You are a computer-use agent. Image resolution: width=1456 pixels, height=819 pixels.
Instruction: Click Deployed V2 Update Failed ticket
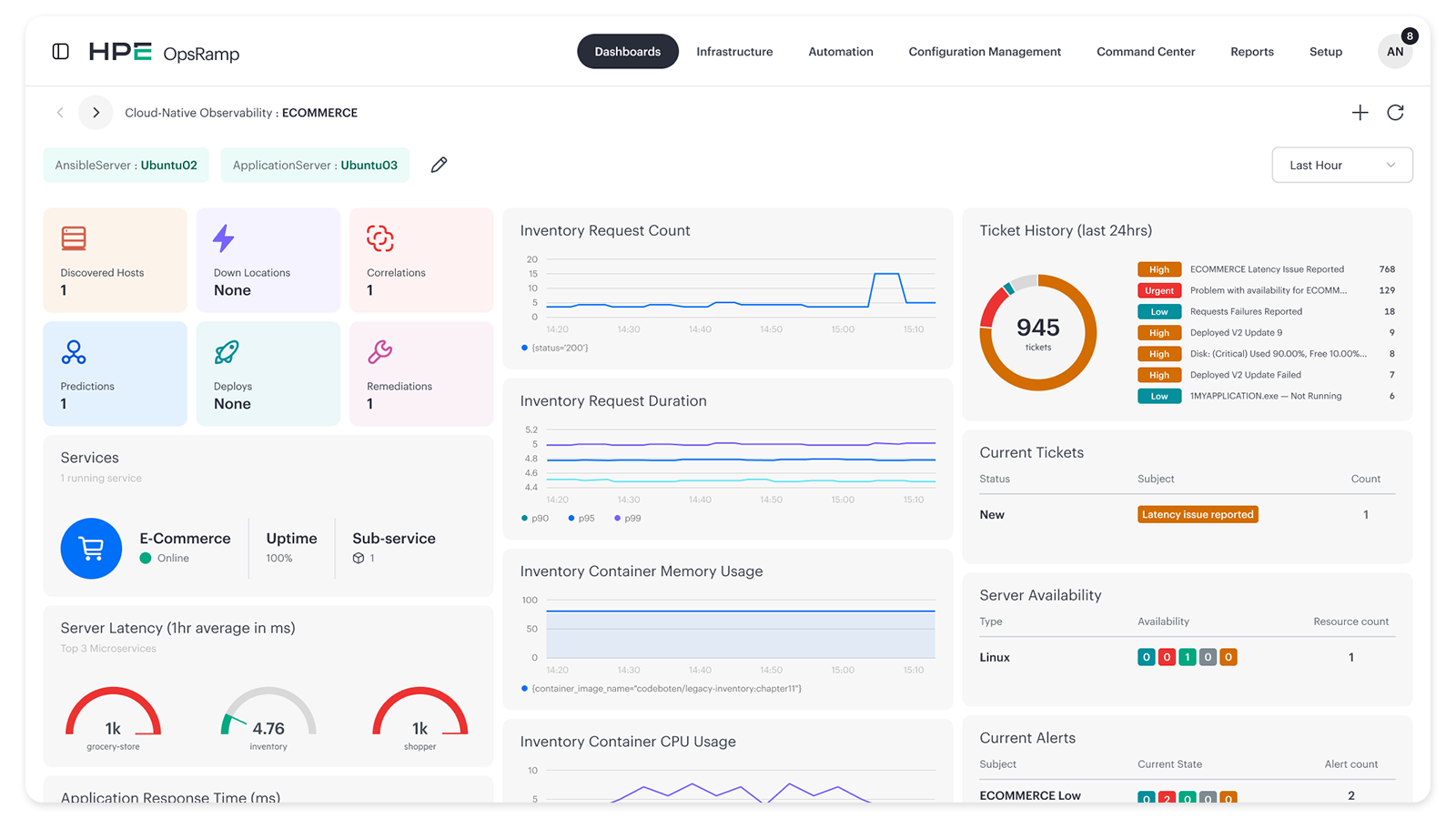pos(1246,375)
